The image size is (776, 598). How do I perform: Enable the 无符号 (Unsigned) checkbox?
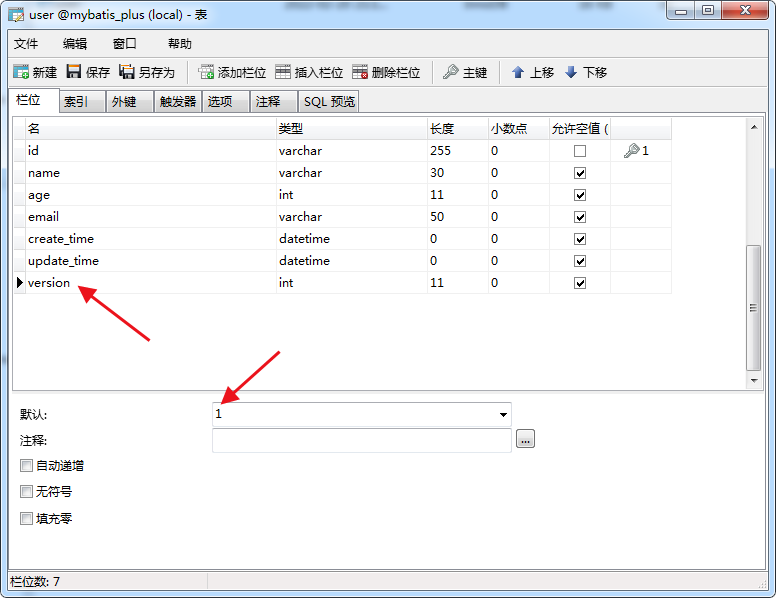(x=26, y=492)
